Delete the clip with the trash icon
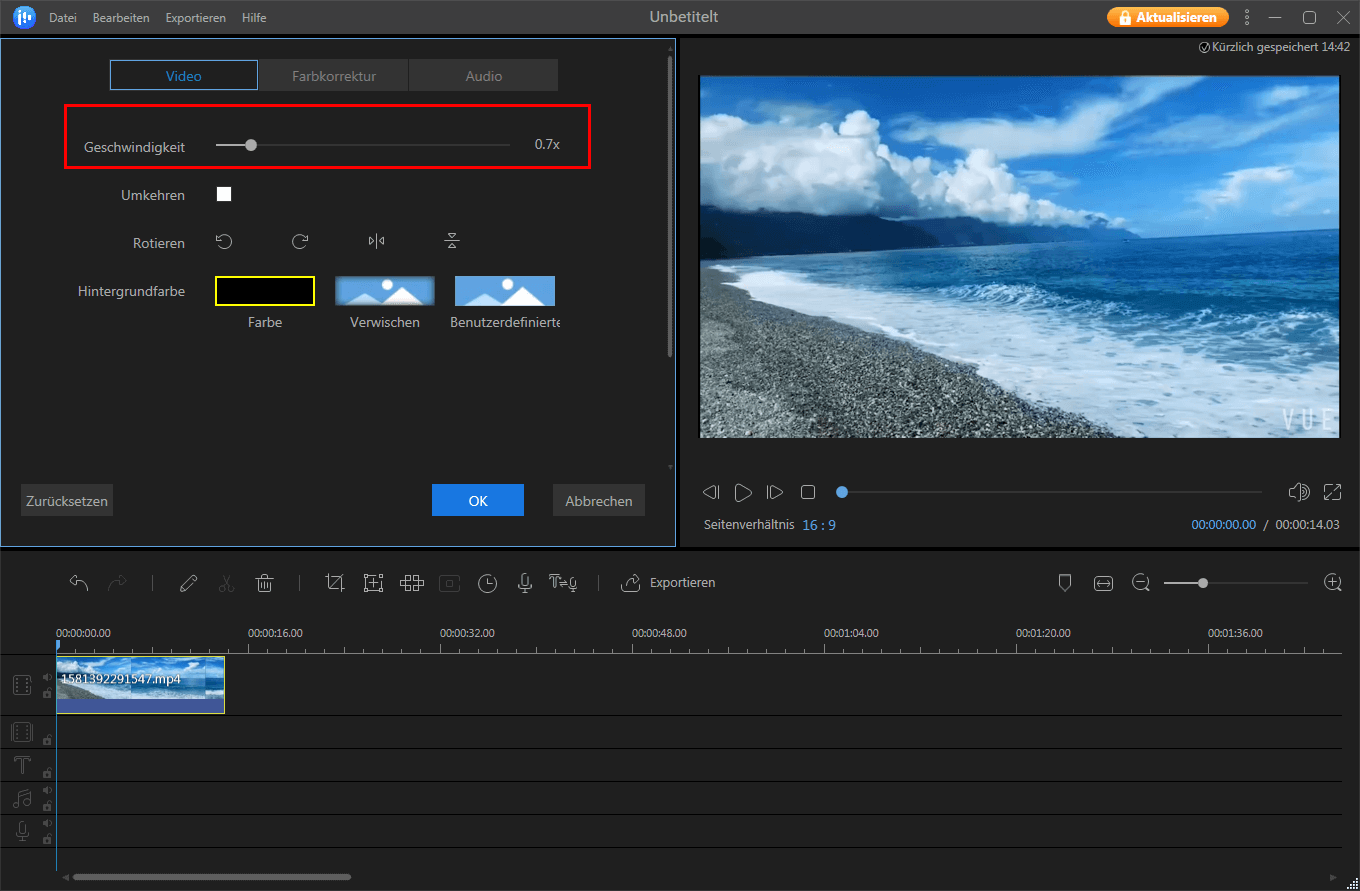The image size is (1360, 891). [x=264, y=582]
